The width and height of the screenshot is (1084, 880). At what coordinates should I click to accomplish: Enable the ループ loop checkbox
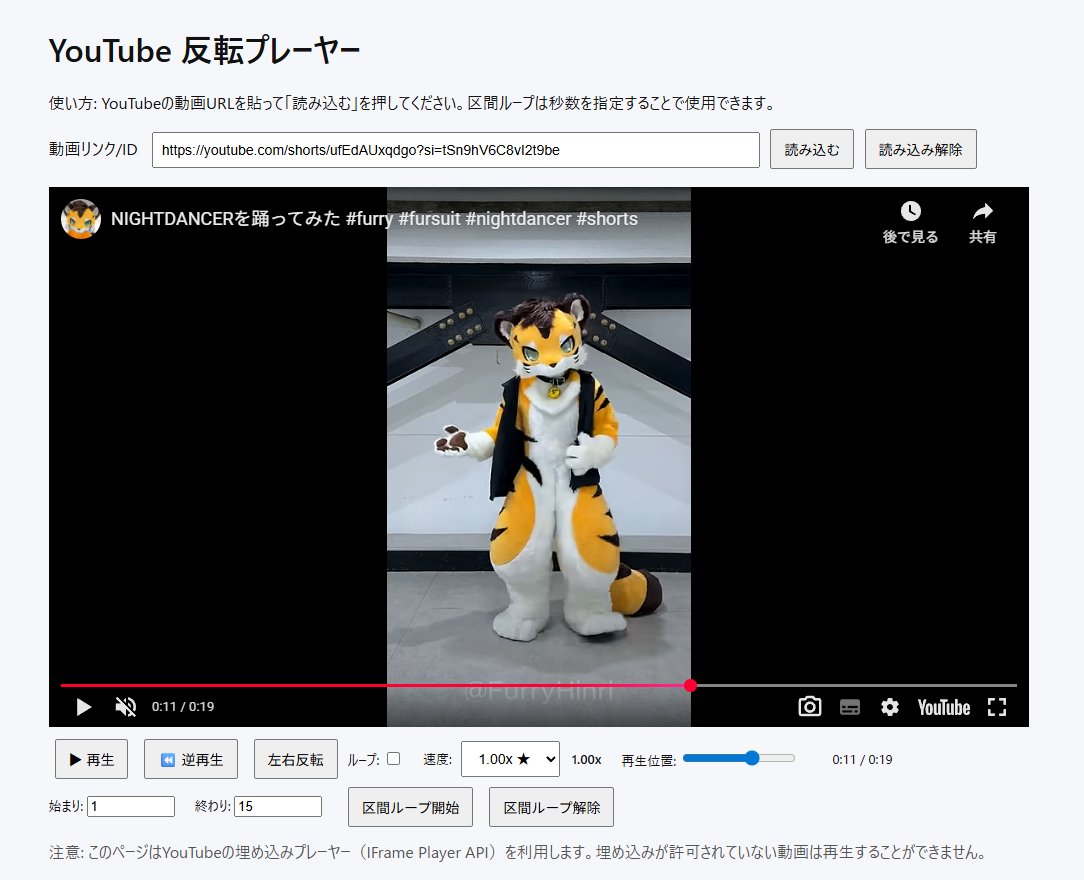click(393, 758)
